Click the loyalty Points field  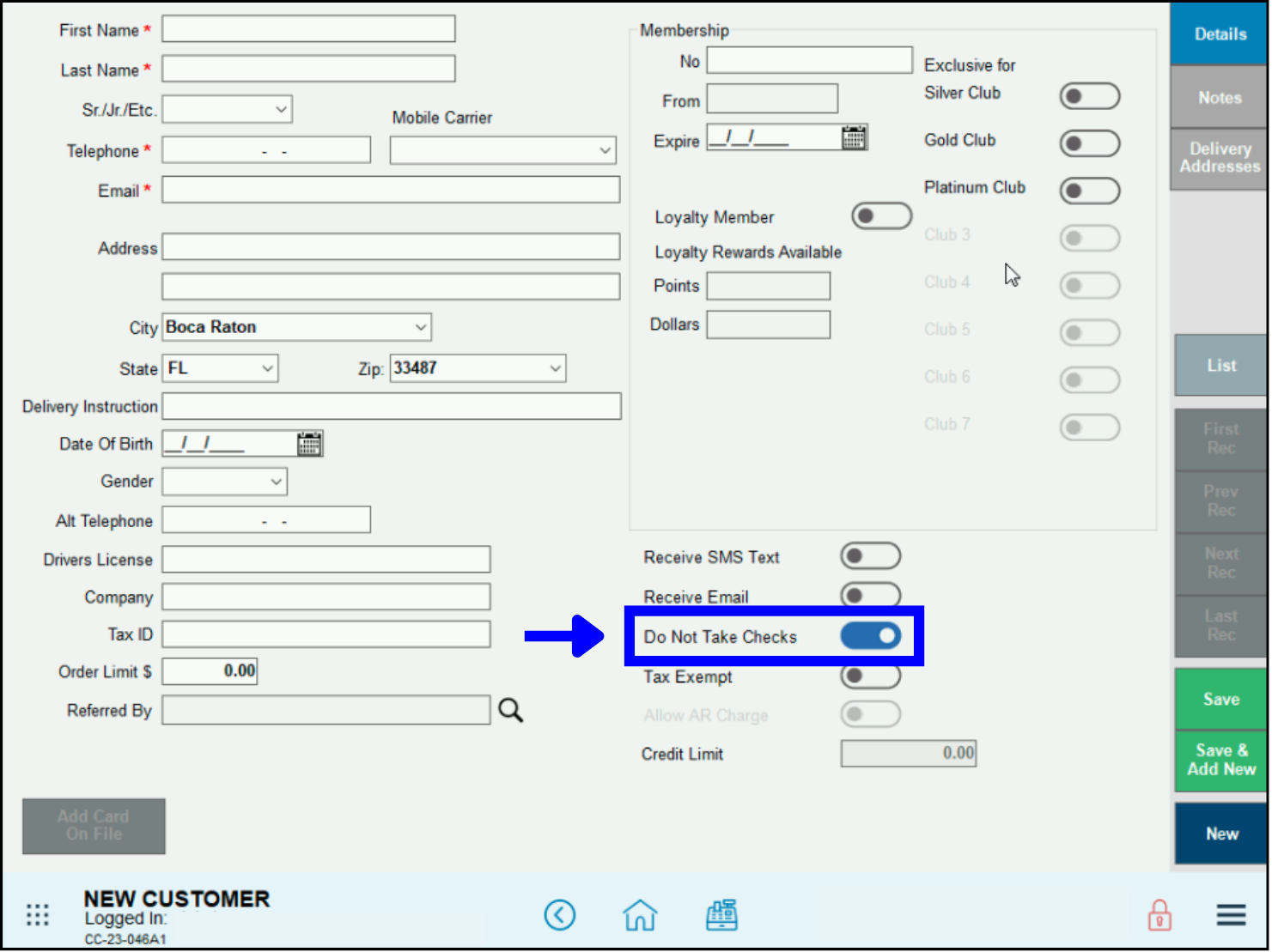(x=769, y=286)
